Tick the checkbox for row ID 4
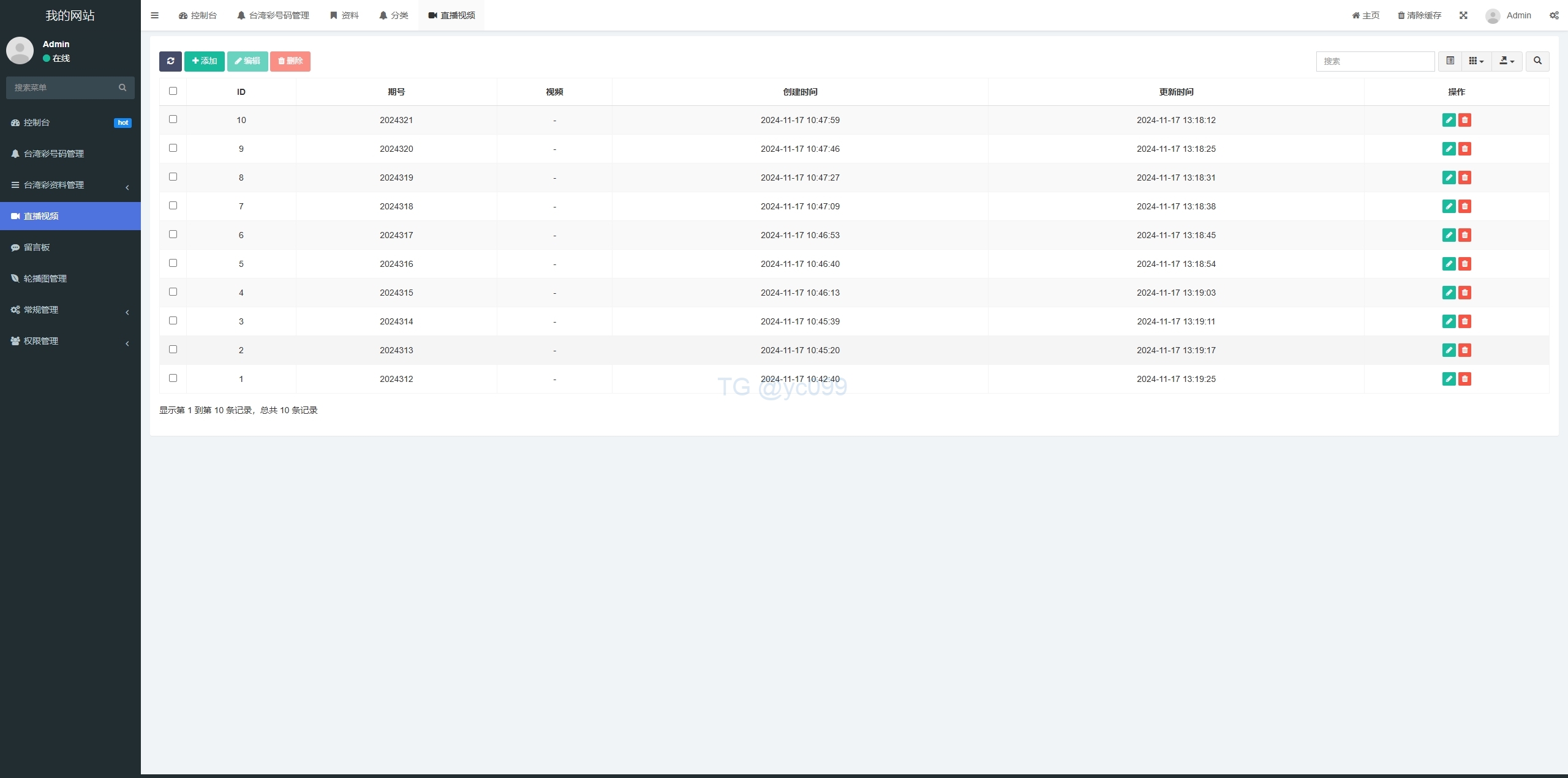 pos(173,292)
